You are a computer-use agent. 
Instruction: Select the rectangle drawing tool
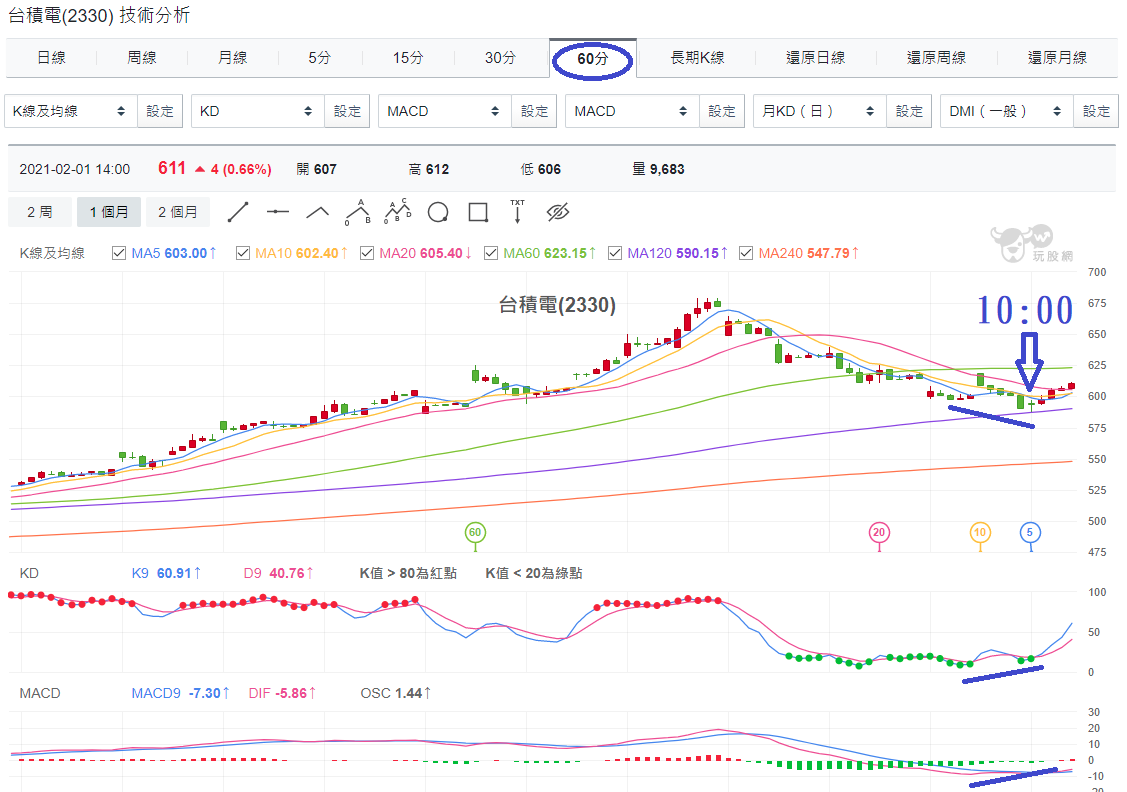coord(478,212)
